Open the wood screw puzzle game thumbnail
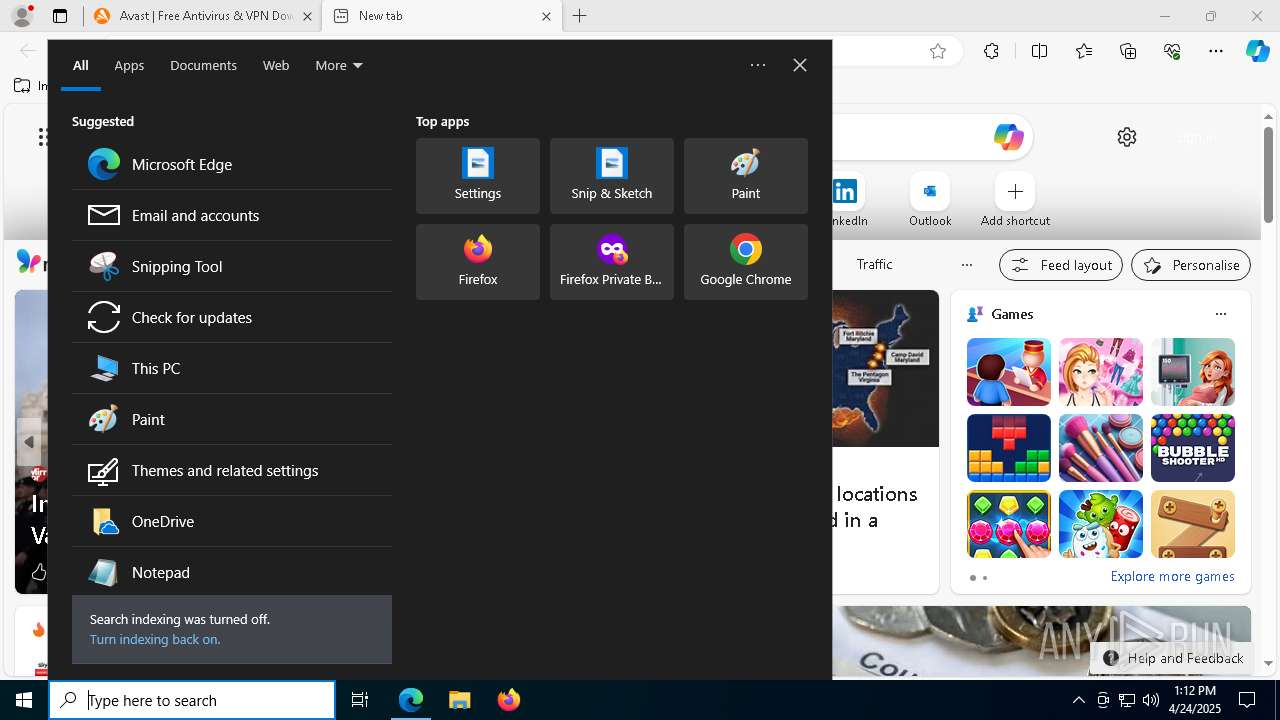 1193,524
